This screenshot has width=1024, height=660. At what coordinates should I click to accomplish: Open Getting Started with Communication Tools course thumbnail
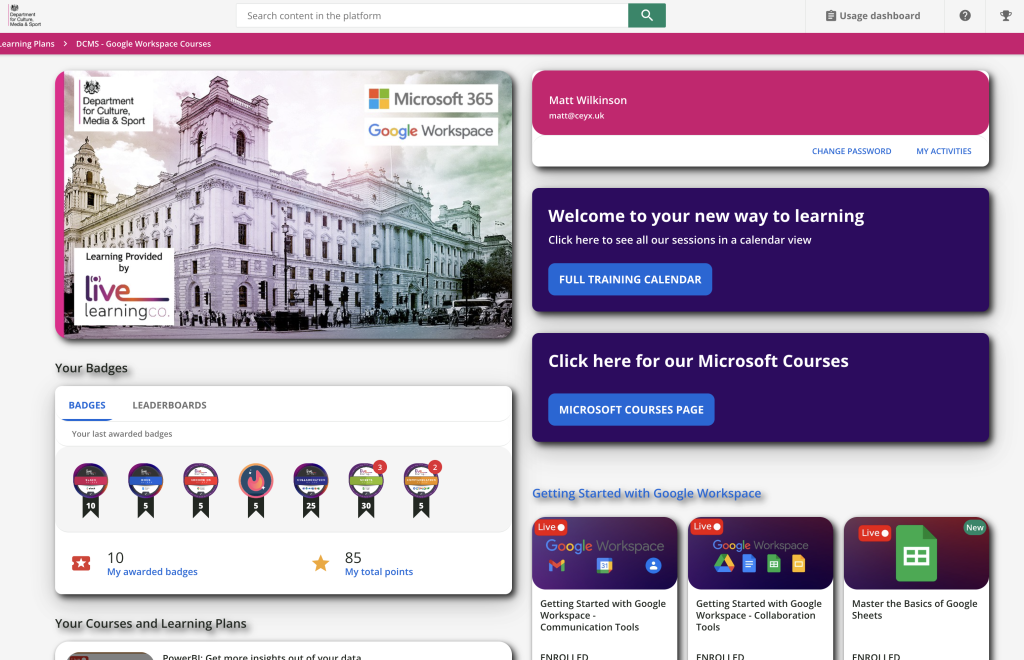pos(604,553)
